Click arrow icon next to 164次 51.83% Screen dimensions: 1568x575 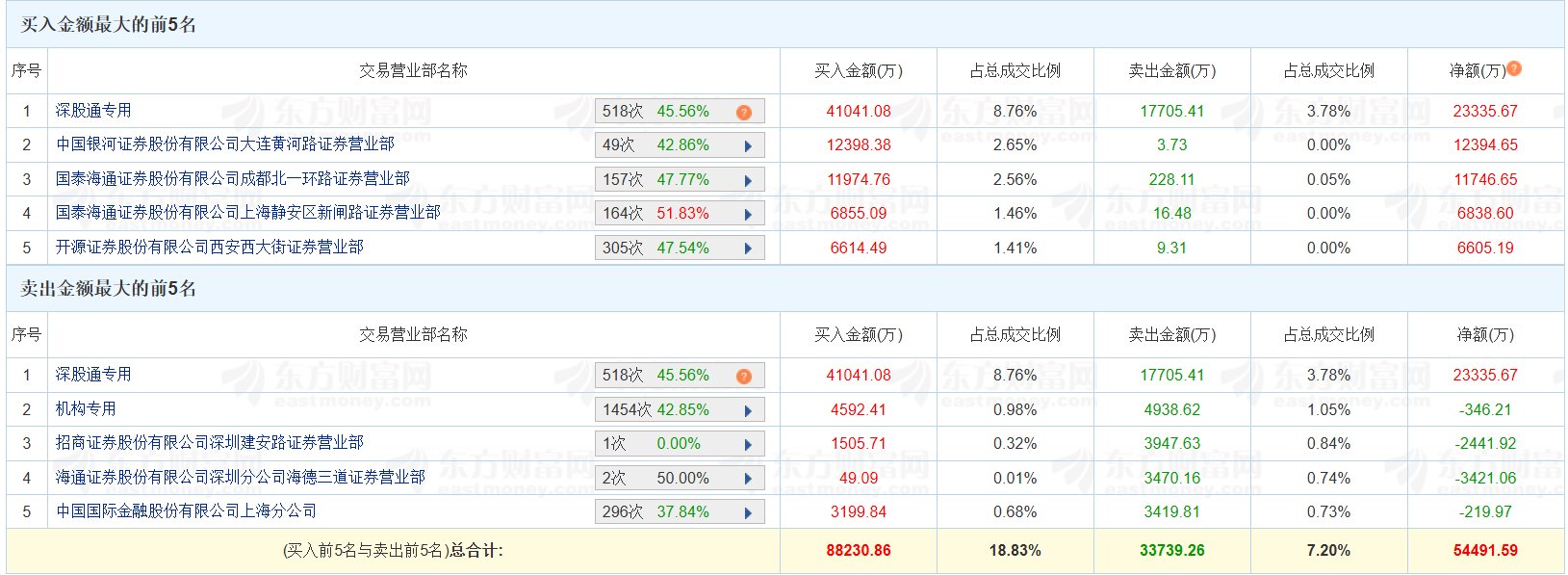point(748,214)
